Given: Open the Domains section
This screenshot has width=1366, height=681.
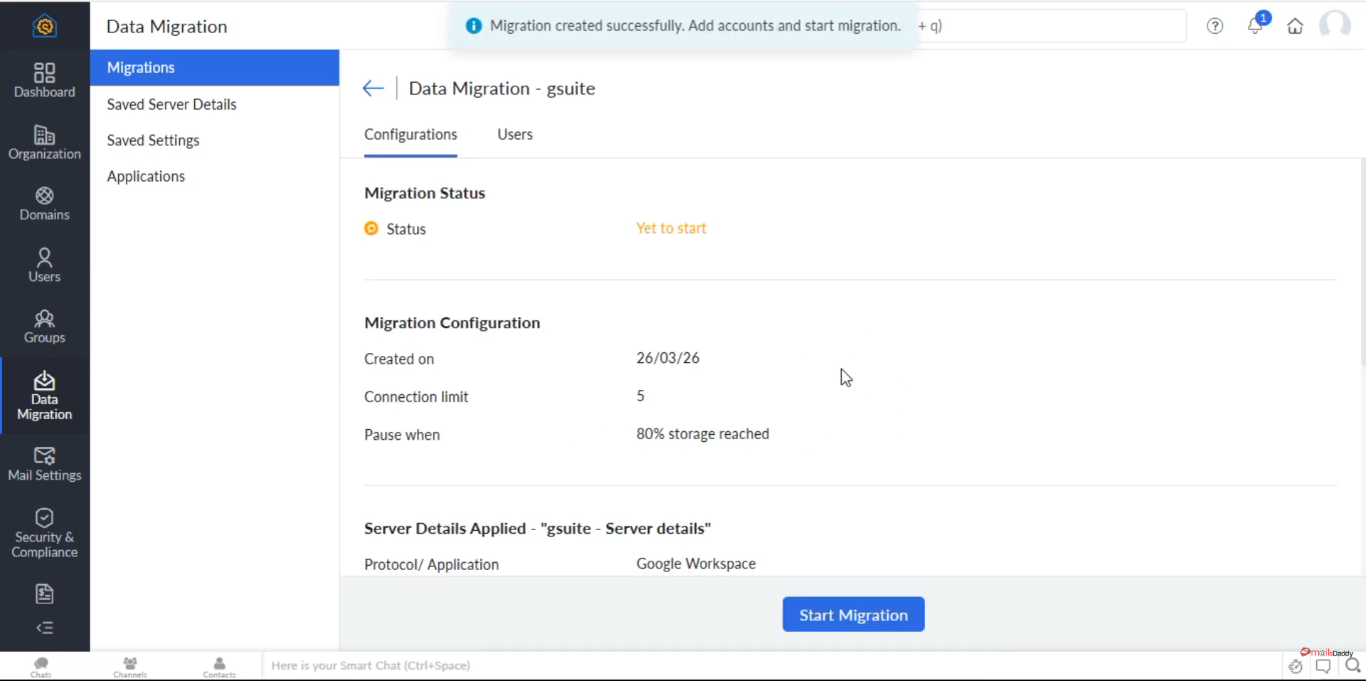Looking at the screenshot, I should (44, 203).
